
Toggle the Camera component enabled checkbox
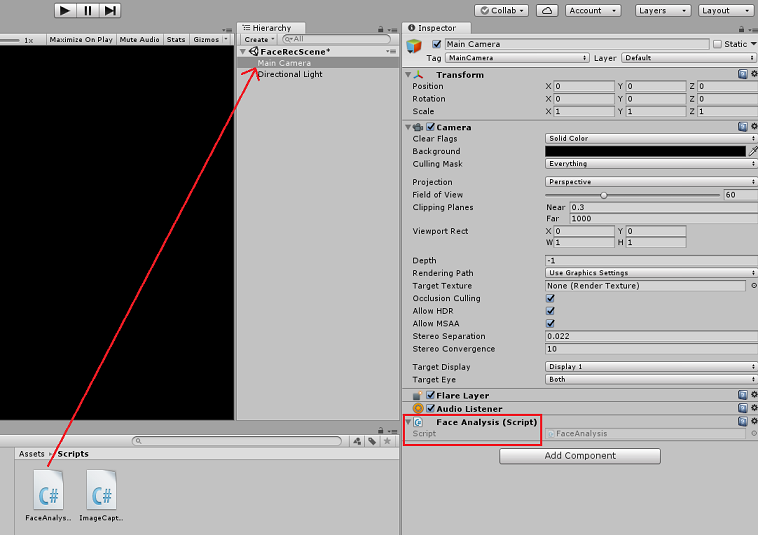[431, 127]
